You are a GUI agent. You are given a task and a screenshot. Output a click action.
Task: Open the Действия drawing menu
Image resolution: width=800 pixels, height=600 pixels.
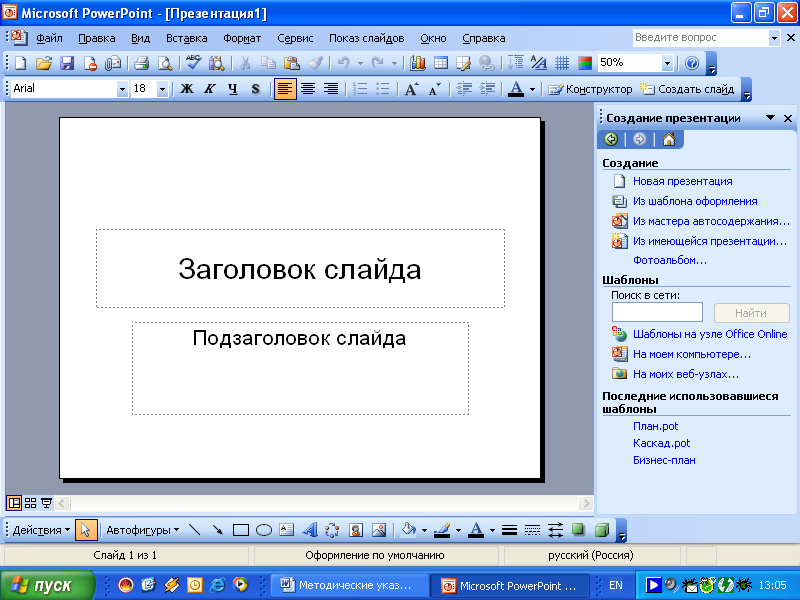(41, 530)
